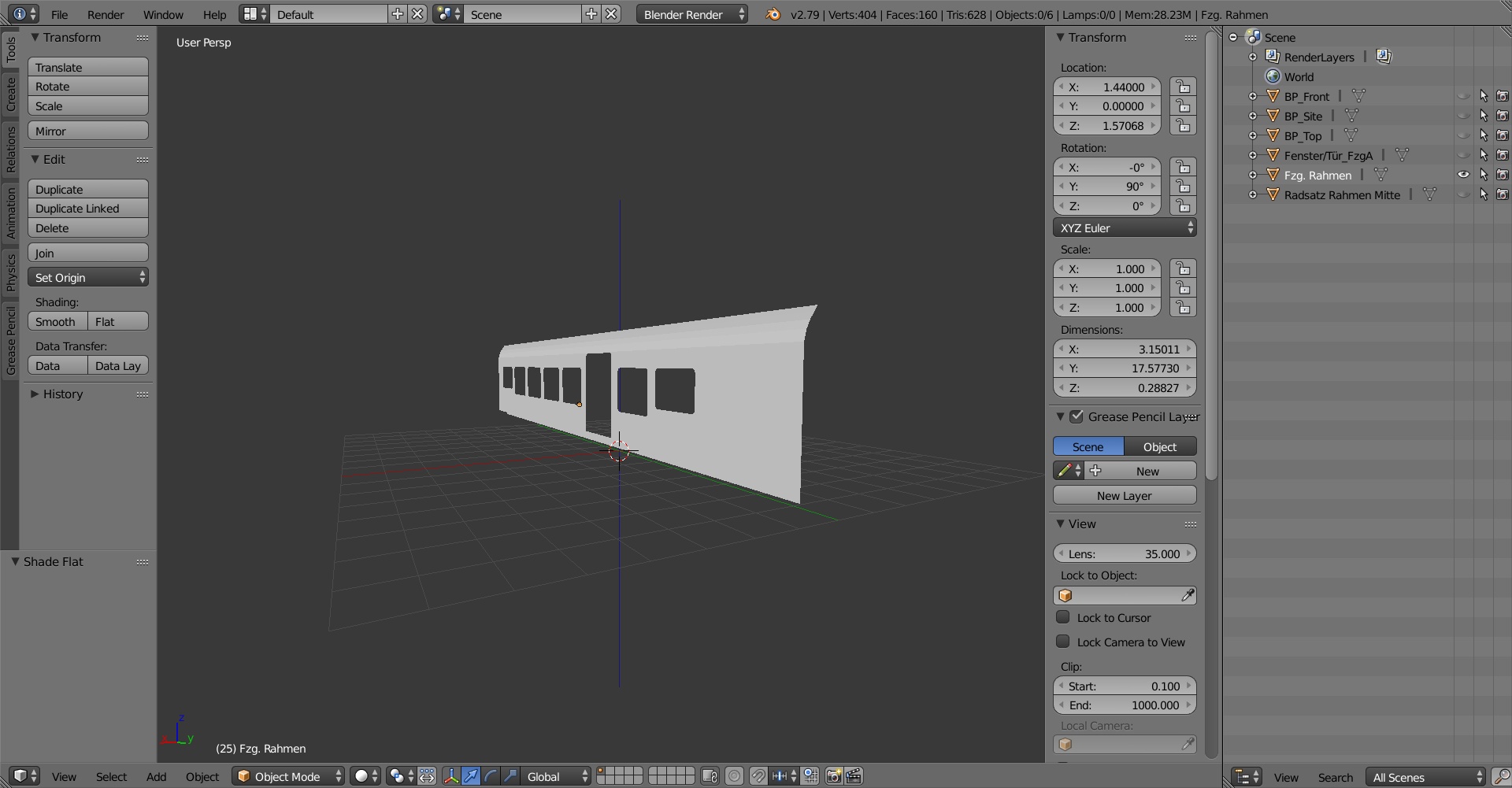
Task: Click the OpenGL render animation clapper icon
Action: (x=854, y=776)
